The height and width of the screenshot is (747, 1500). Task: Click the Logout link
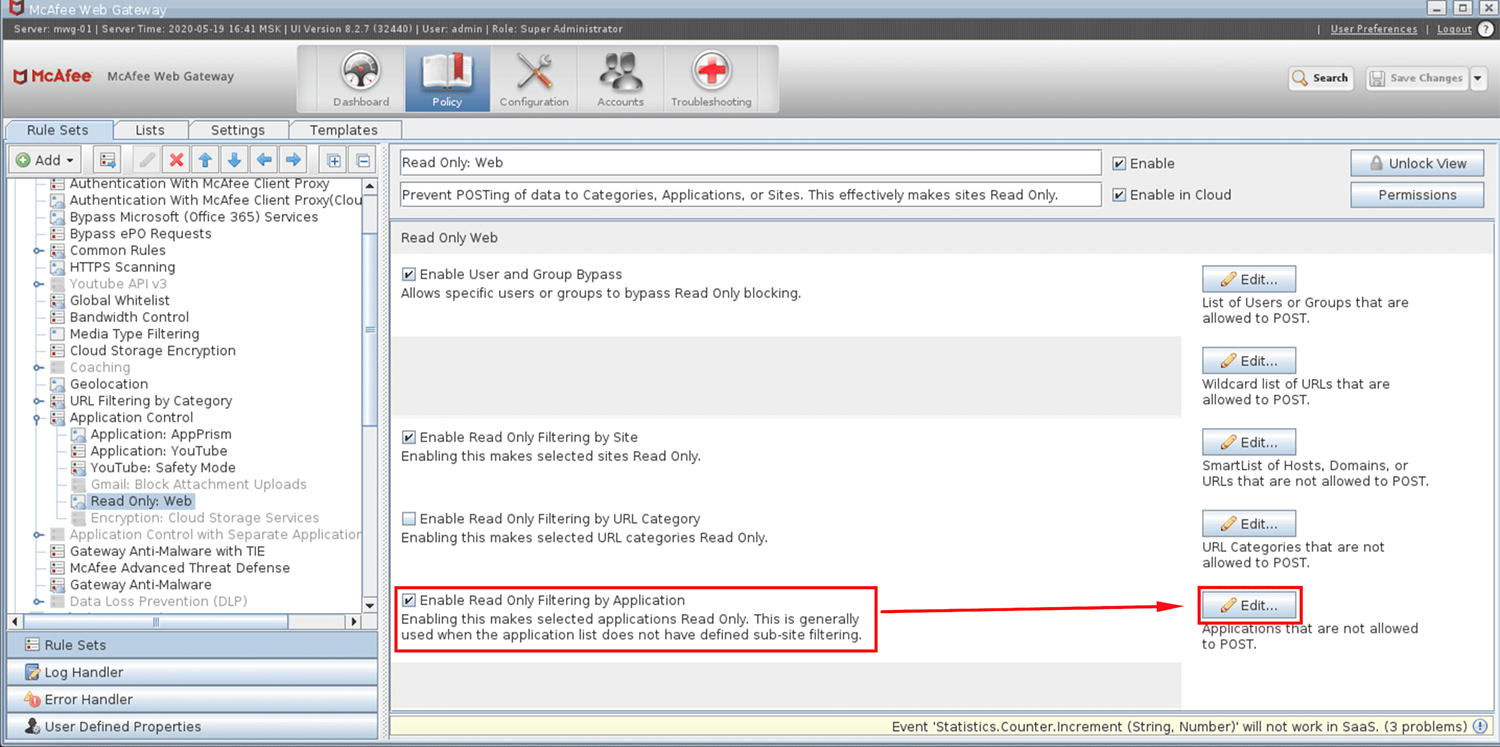pos(1453,29)
